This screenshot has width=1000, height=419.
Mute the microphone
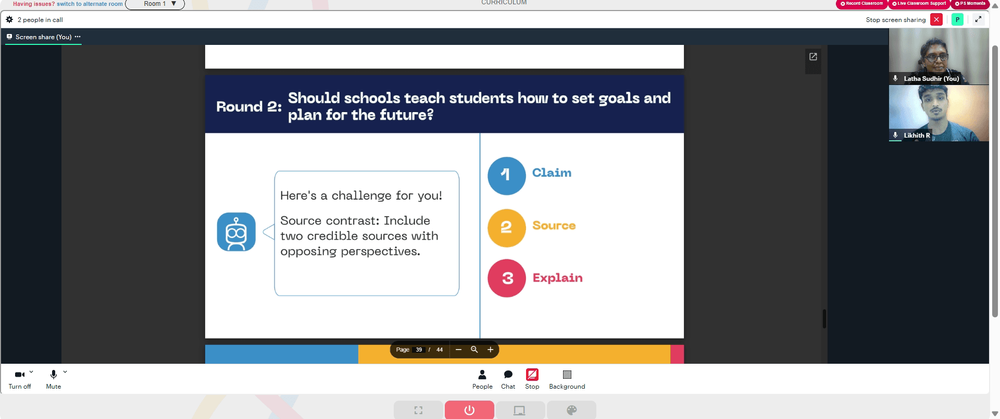pyautogui.click(x=54, y=379)
